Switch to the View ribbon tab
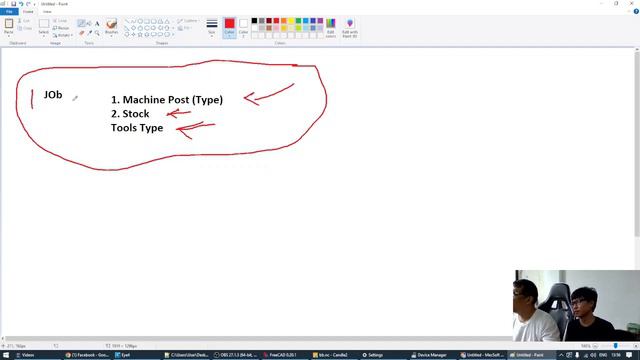Image resolution: width=640 pixels, height=360 pixels. [x=47, y=12]
